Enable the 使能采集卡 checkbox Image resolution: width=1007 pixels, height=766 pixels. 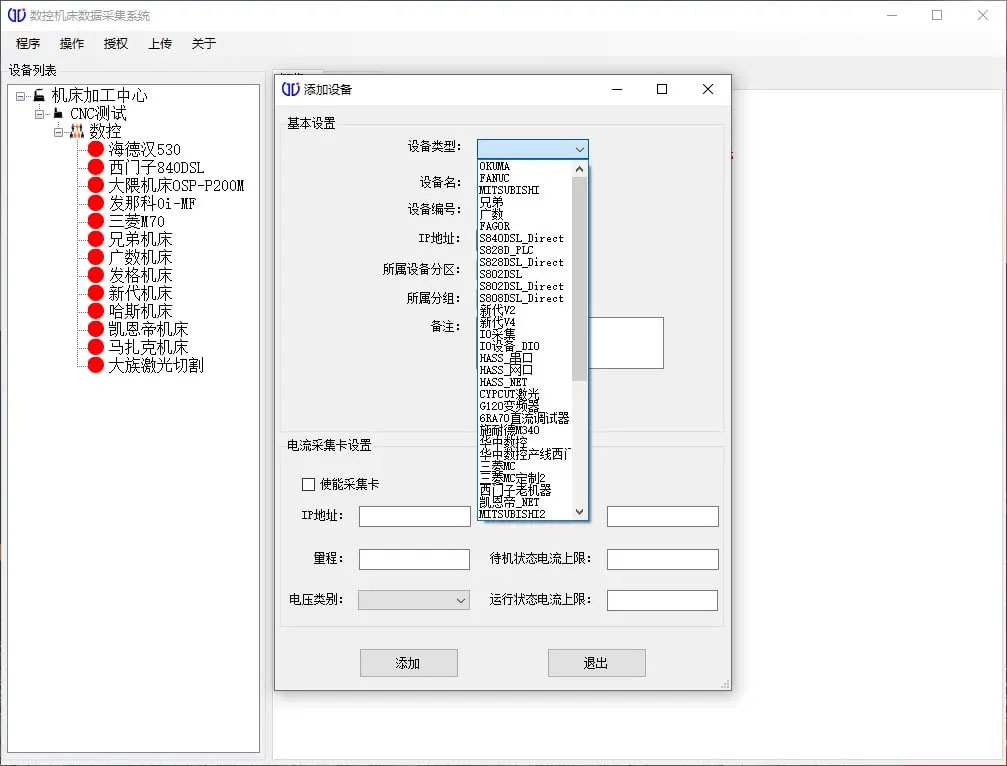pyautogui.click(x=308, y=484)
